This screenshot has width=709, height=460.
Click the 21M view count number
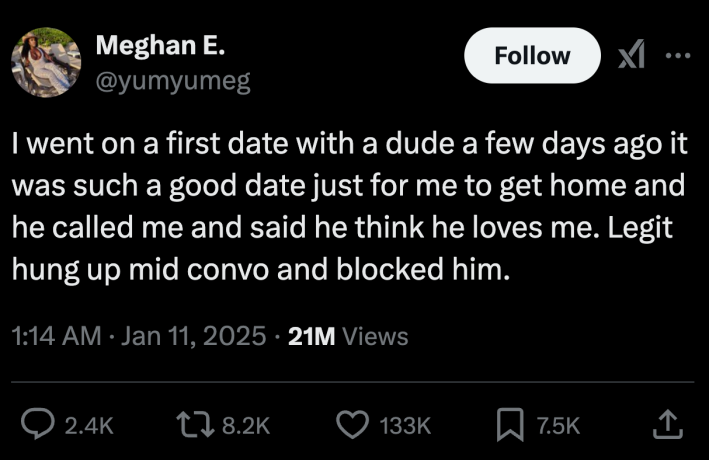point(310,336)
